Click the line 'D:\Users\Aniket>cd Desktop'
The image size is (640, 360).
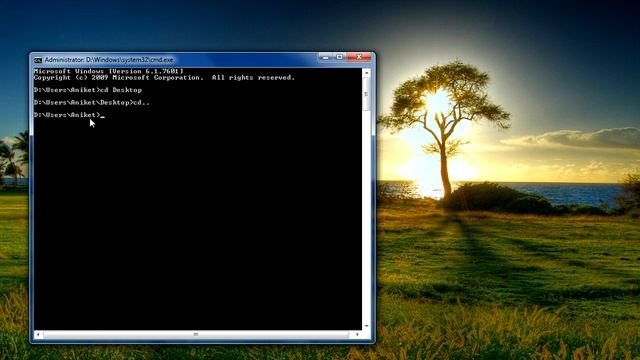point(88,90)
